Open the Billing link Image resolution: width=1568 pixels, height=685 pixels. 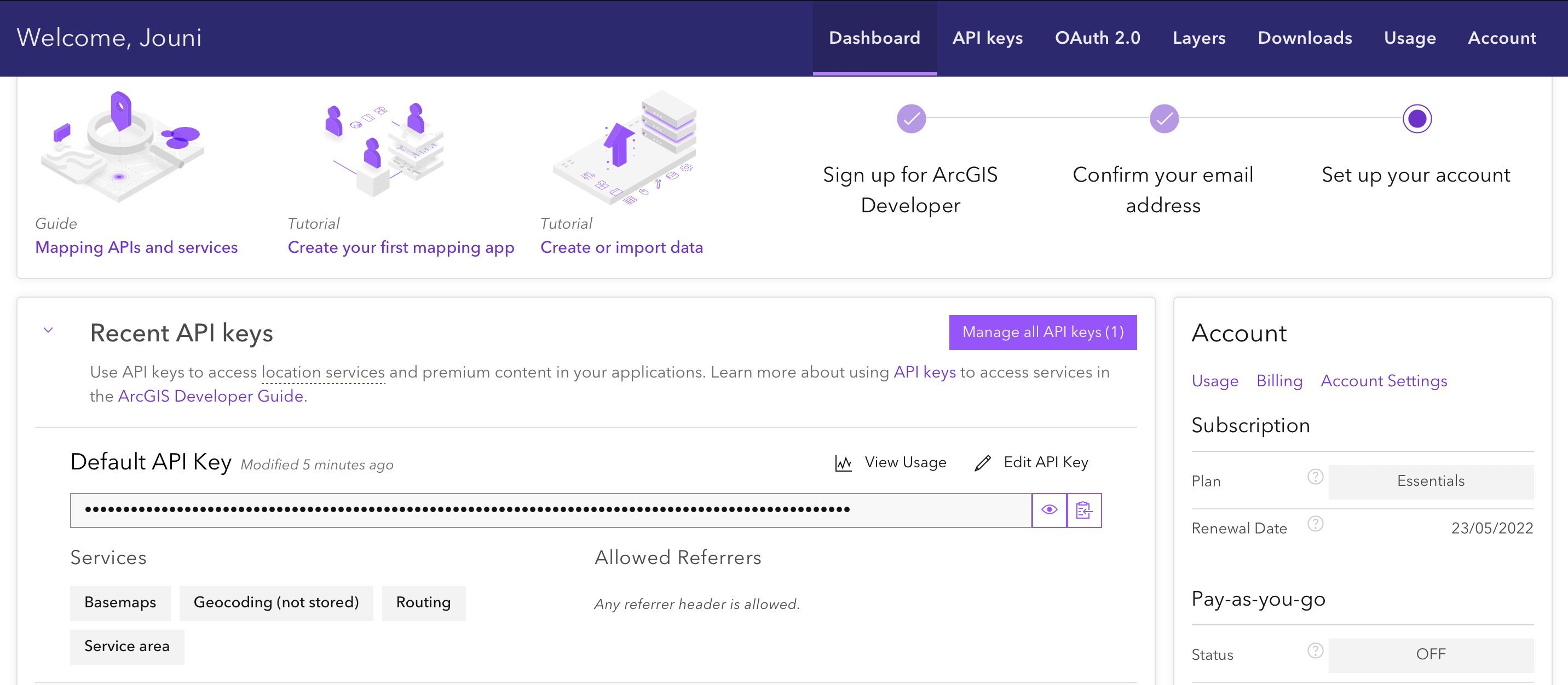[x=1279, y=381]
